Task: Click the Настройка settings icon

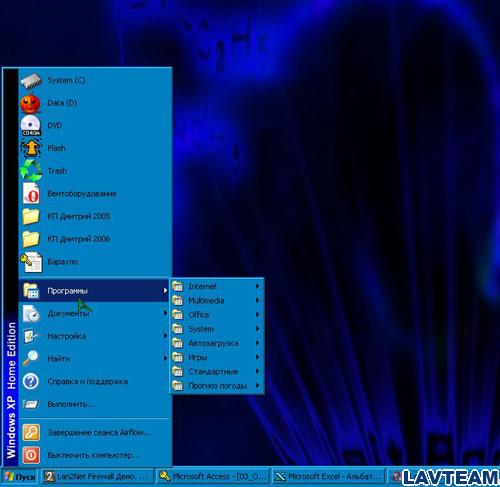Action: 31,336
